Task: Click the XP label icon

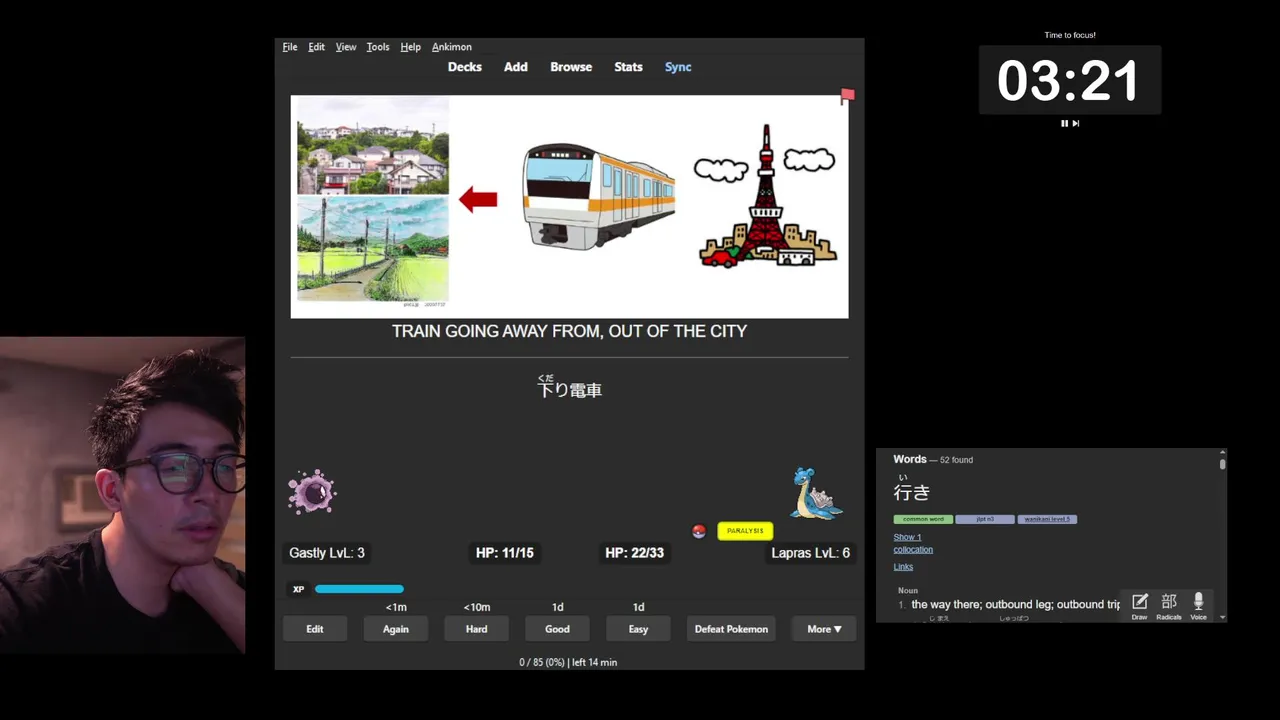Action: coord(298,589)
